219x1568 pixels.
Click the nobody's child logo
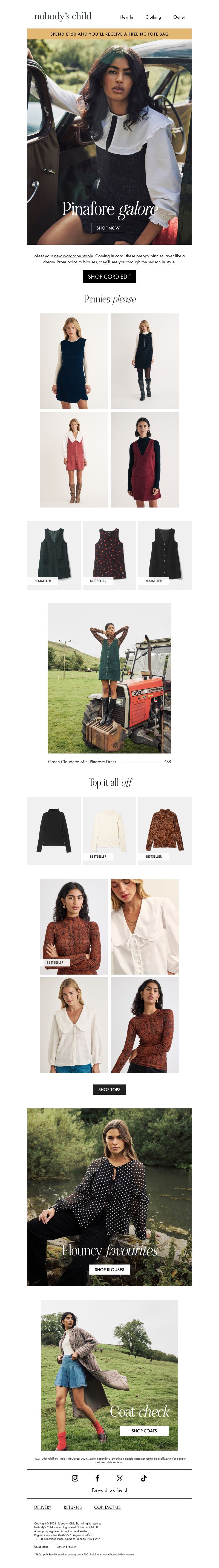coord(63,16)
